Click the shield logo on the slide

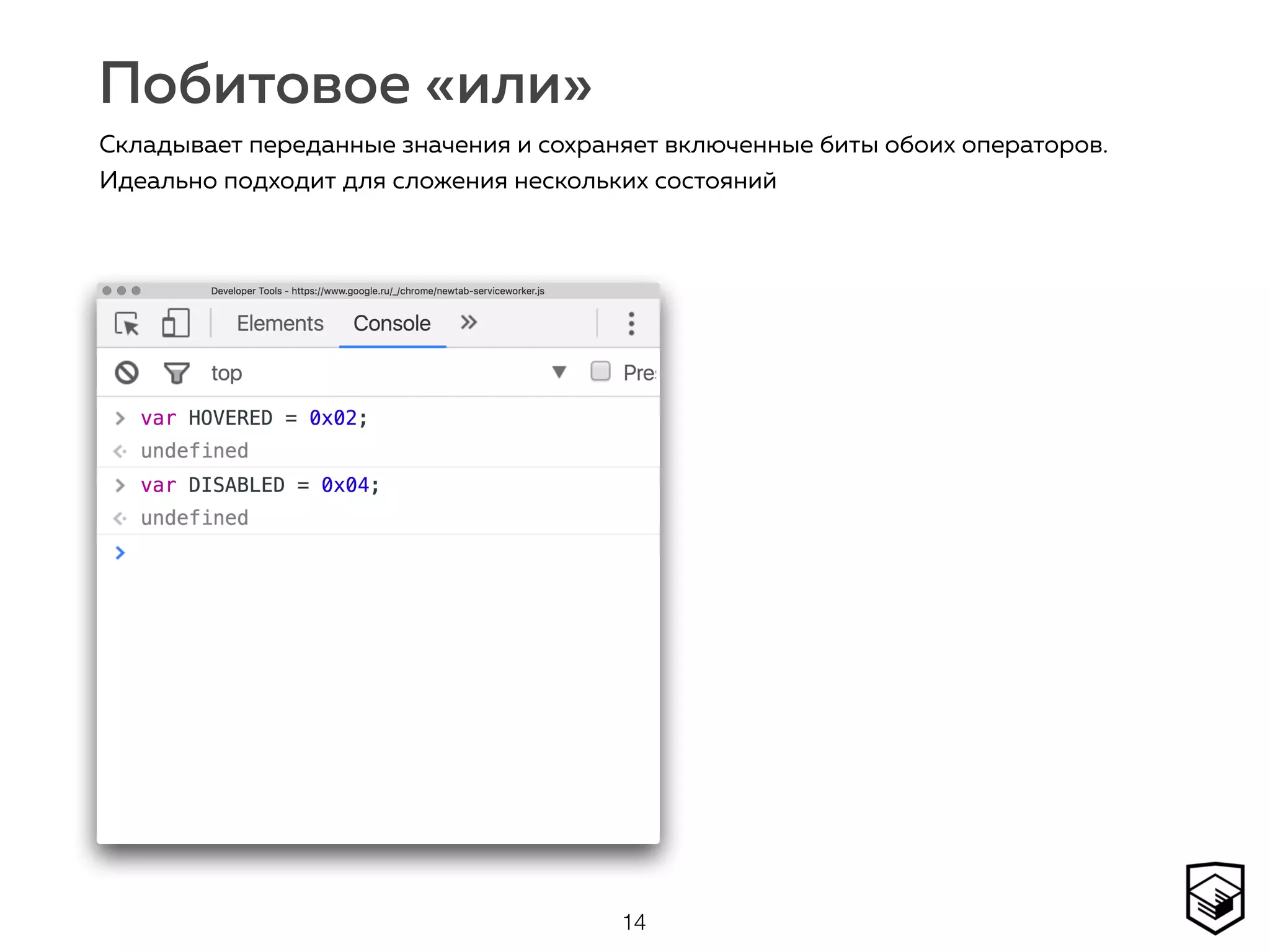tap(1215, 897)
